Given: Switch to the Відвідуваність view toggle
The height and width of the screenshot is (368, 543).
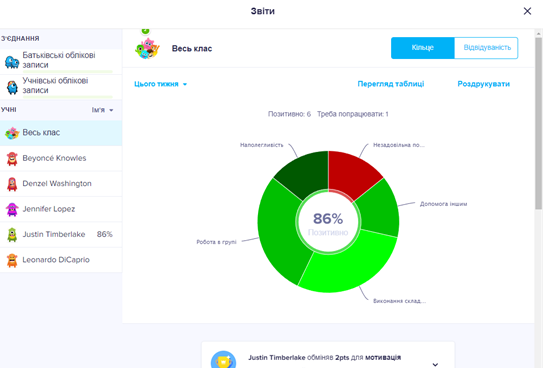Looking at the screenshot, I should tap(487, 48).
